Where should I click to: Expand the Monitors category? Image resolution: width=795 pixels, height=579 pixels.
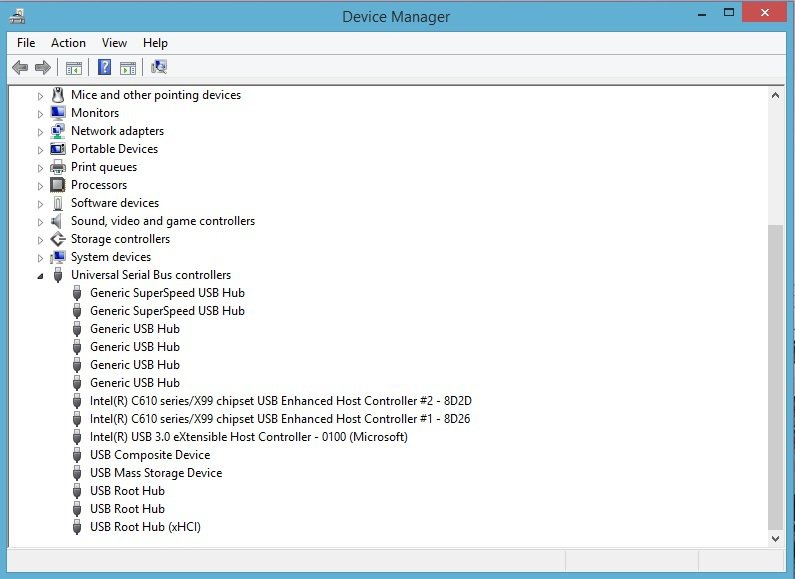pos(41,113)
